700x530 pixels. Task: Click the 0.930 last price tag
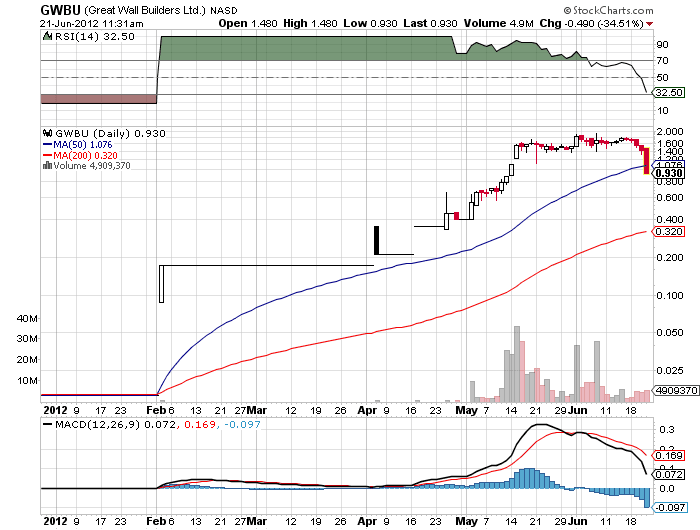[x=669, y=173]
